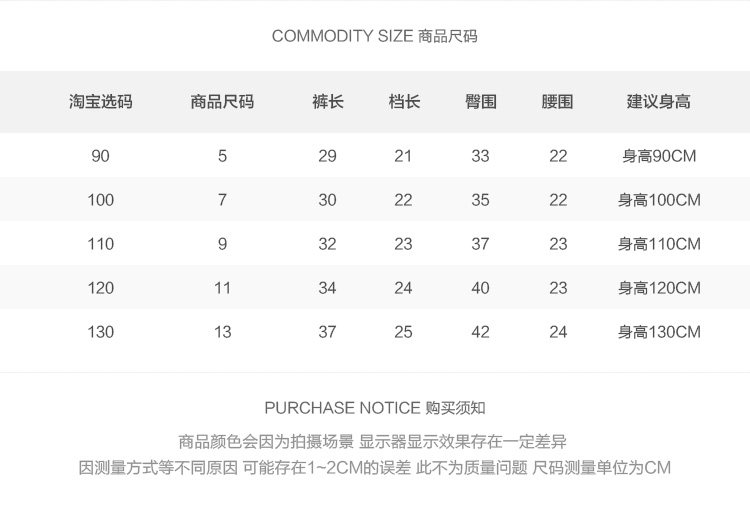Click the 建议身高 column header
Image resolution: width=750 pixels, height=509 pixels.
click(x=658, y=101)
